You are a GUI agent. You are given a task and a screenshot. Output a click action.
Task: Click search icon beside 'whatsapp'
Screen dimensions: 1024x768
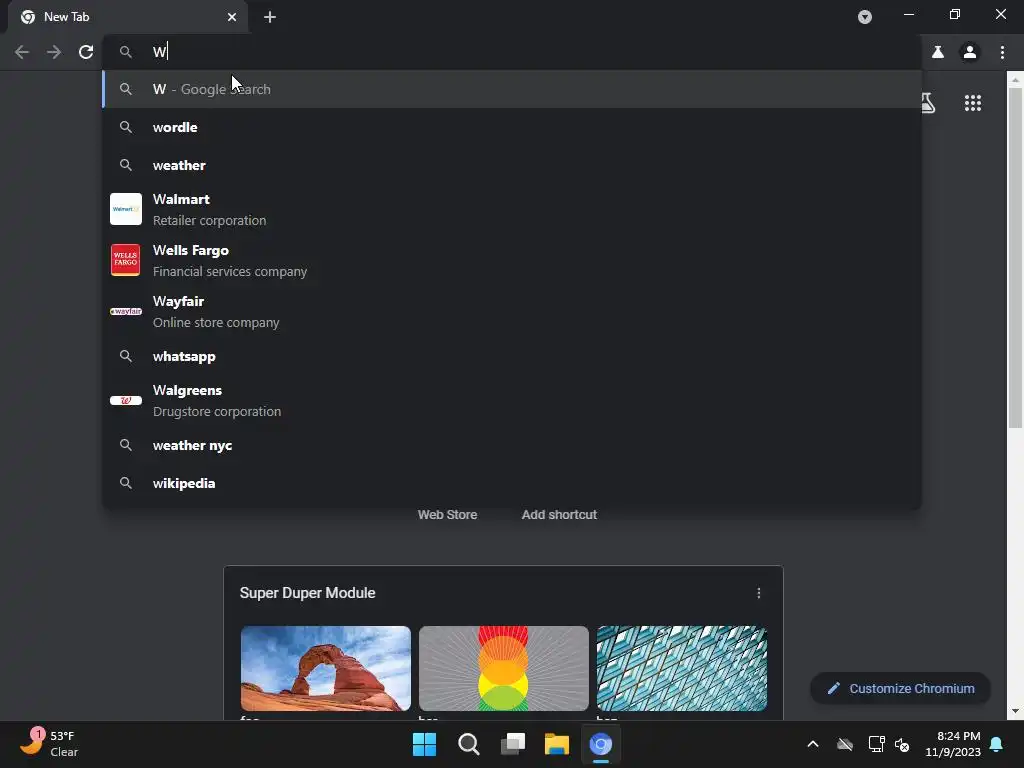pyautogui.click(x=125, y=356)
